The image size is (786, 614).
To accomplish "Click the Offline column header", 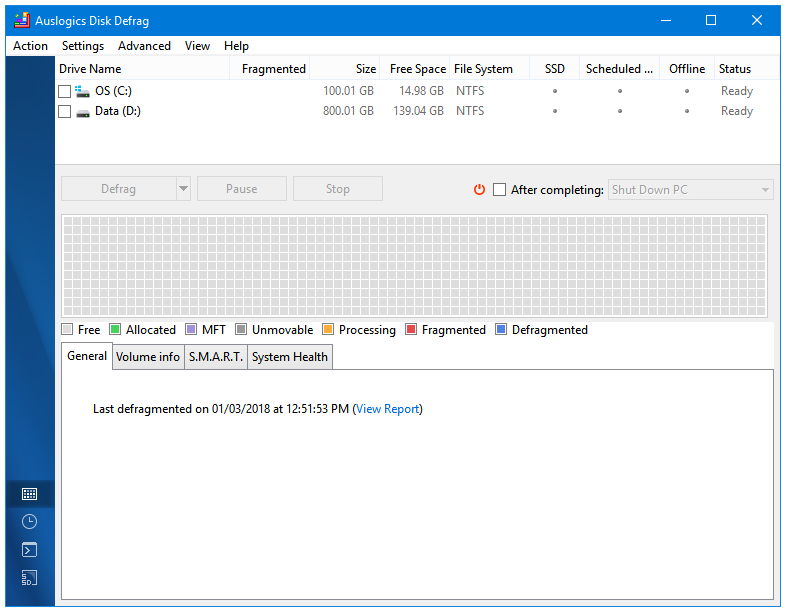I will point(687,69).
